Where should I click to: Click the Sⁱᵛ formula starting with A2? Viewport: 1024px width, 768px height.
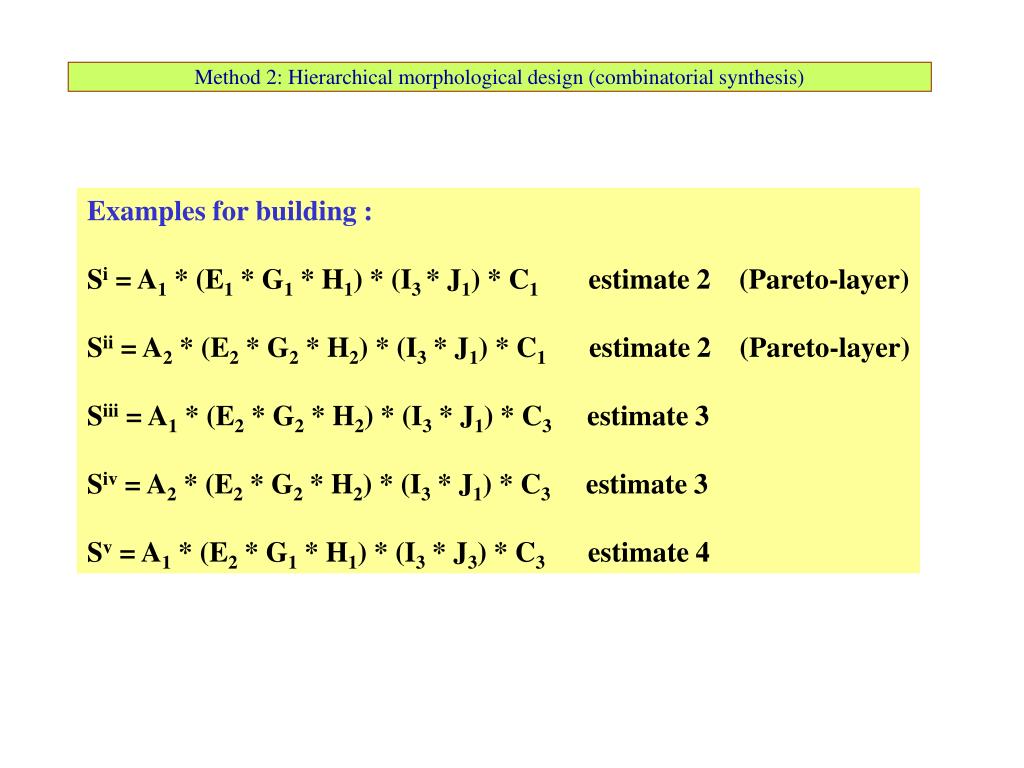(x=319, y=485)
